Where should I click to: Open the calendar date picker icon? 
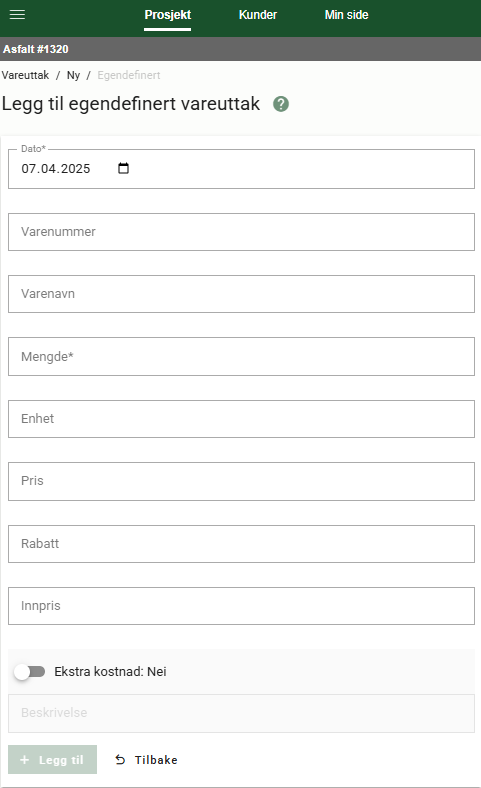coord(123,168)
